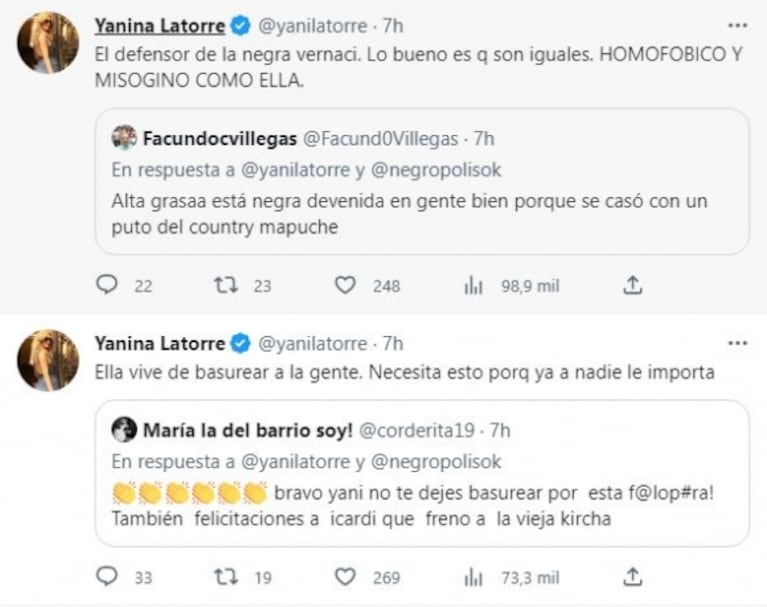This screenshot has width=767, height=607.
Task: Share the first tweet via upload icon
Action: coord(632,286)
